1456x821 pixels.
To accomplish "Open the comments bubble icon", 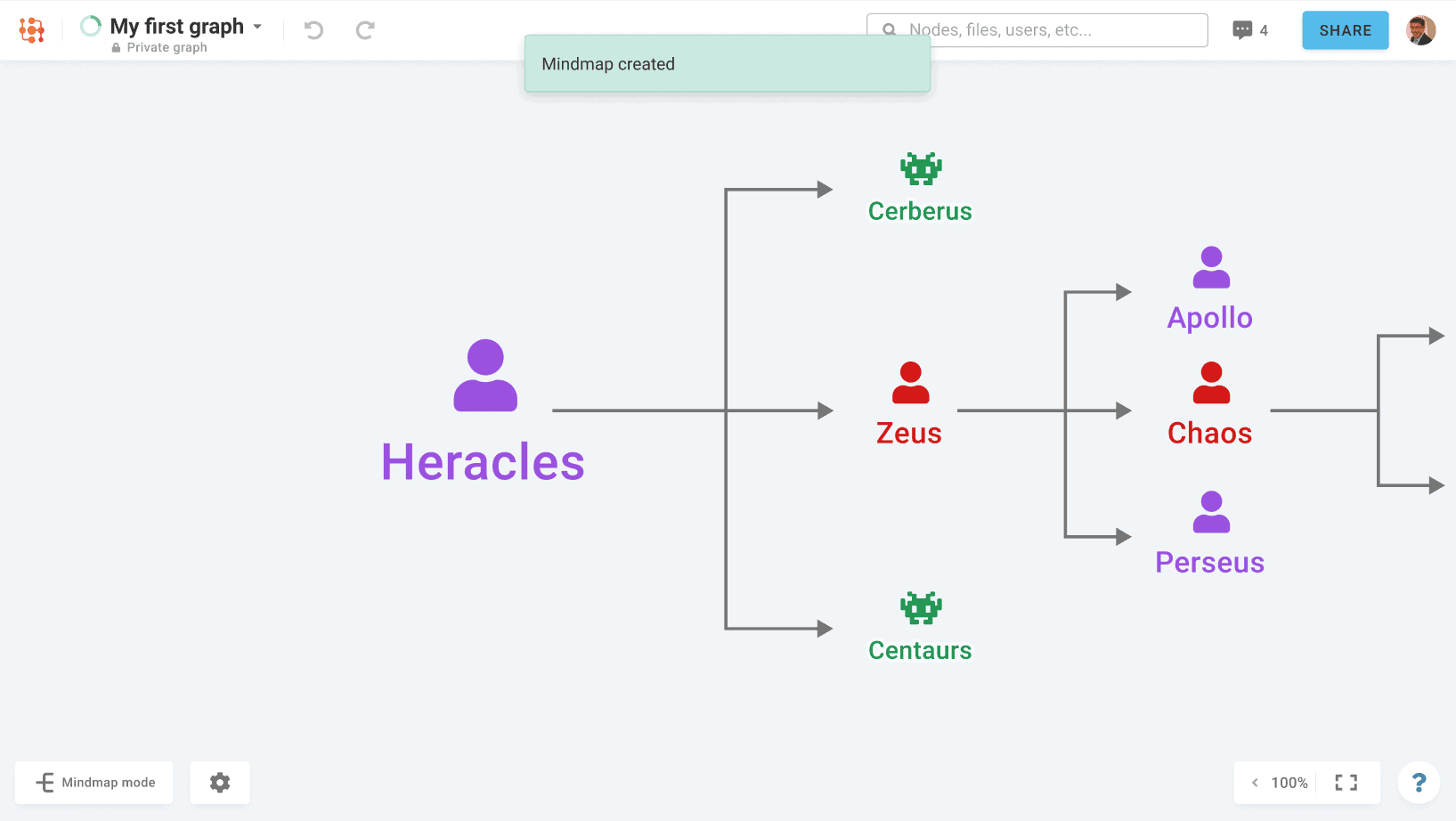I will pyautogui.click(x=1242, y=30).
